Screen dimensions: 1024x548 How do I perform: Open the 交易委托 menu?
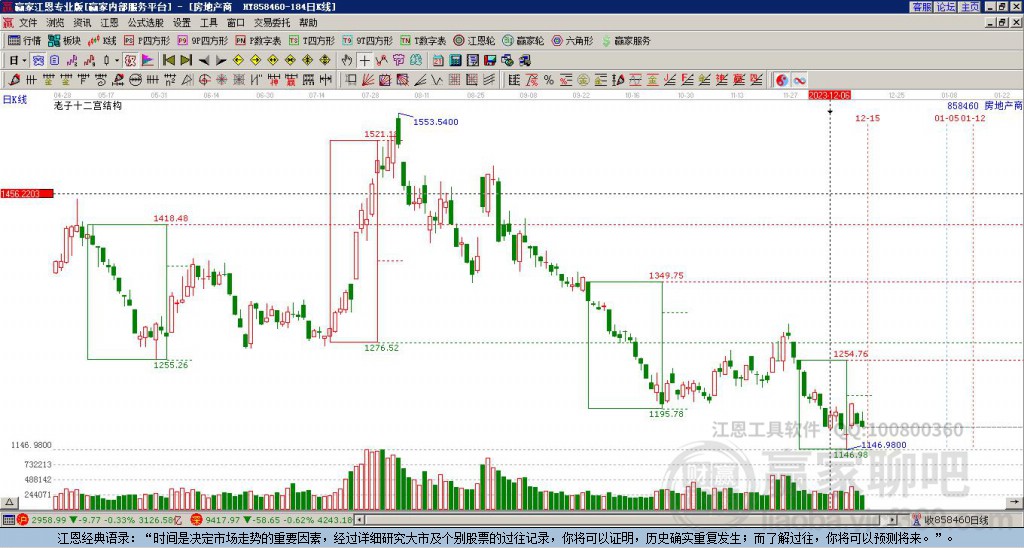coord(272,23)
